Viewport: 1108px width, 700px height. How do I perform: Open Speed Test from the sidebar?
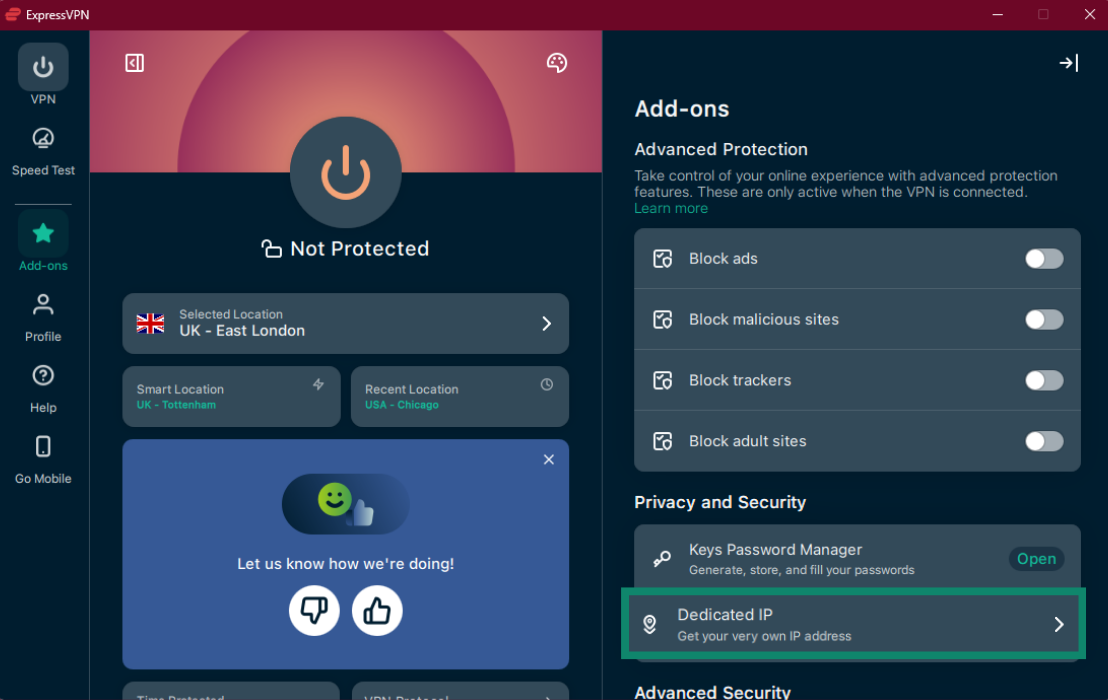43,151
